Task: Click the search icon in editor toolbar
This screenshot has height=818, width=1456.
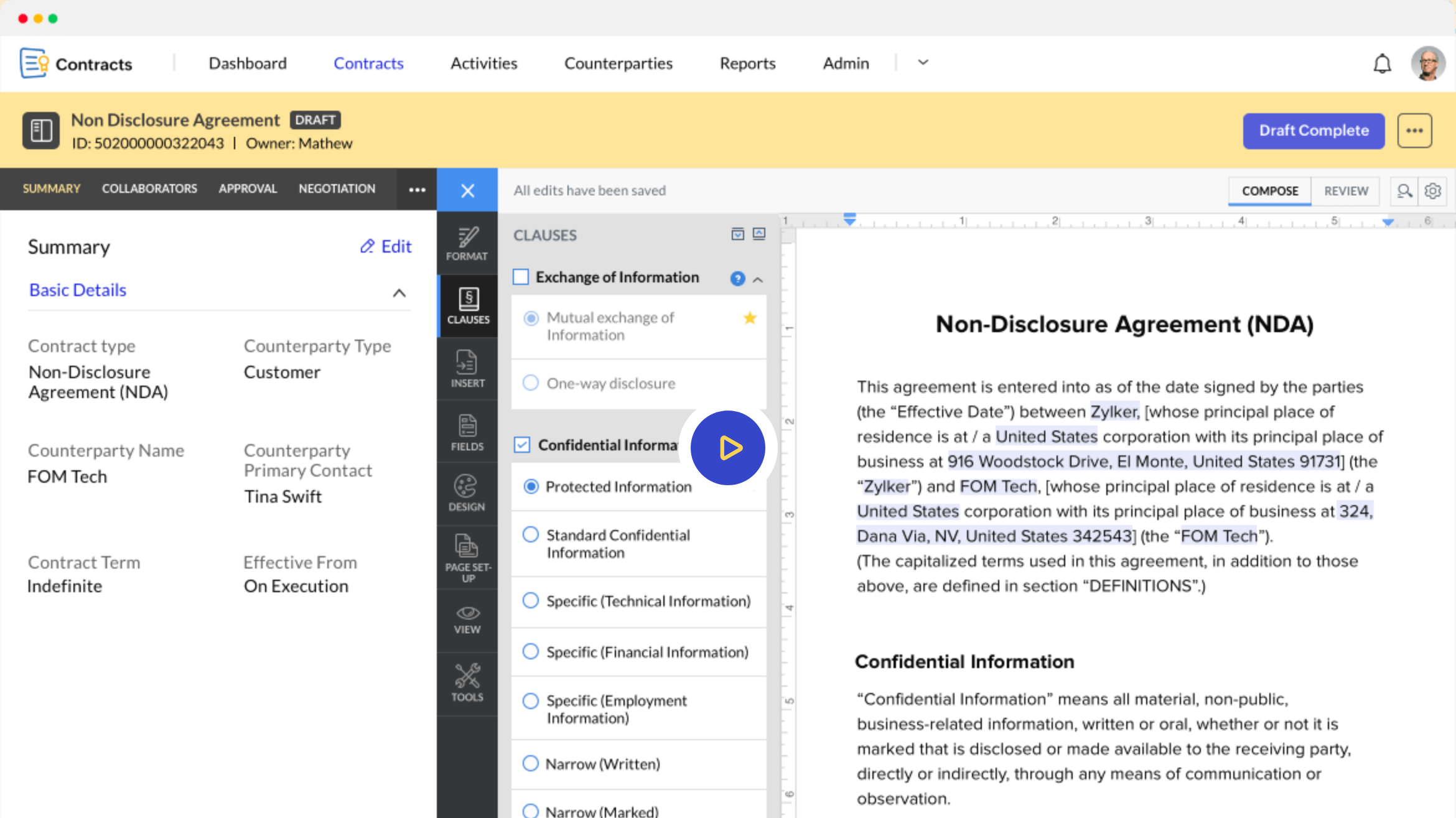Action: click(x=1404, y=191)
